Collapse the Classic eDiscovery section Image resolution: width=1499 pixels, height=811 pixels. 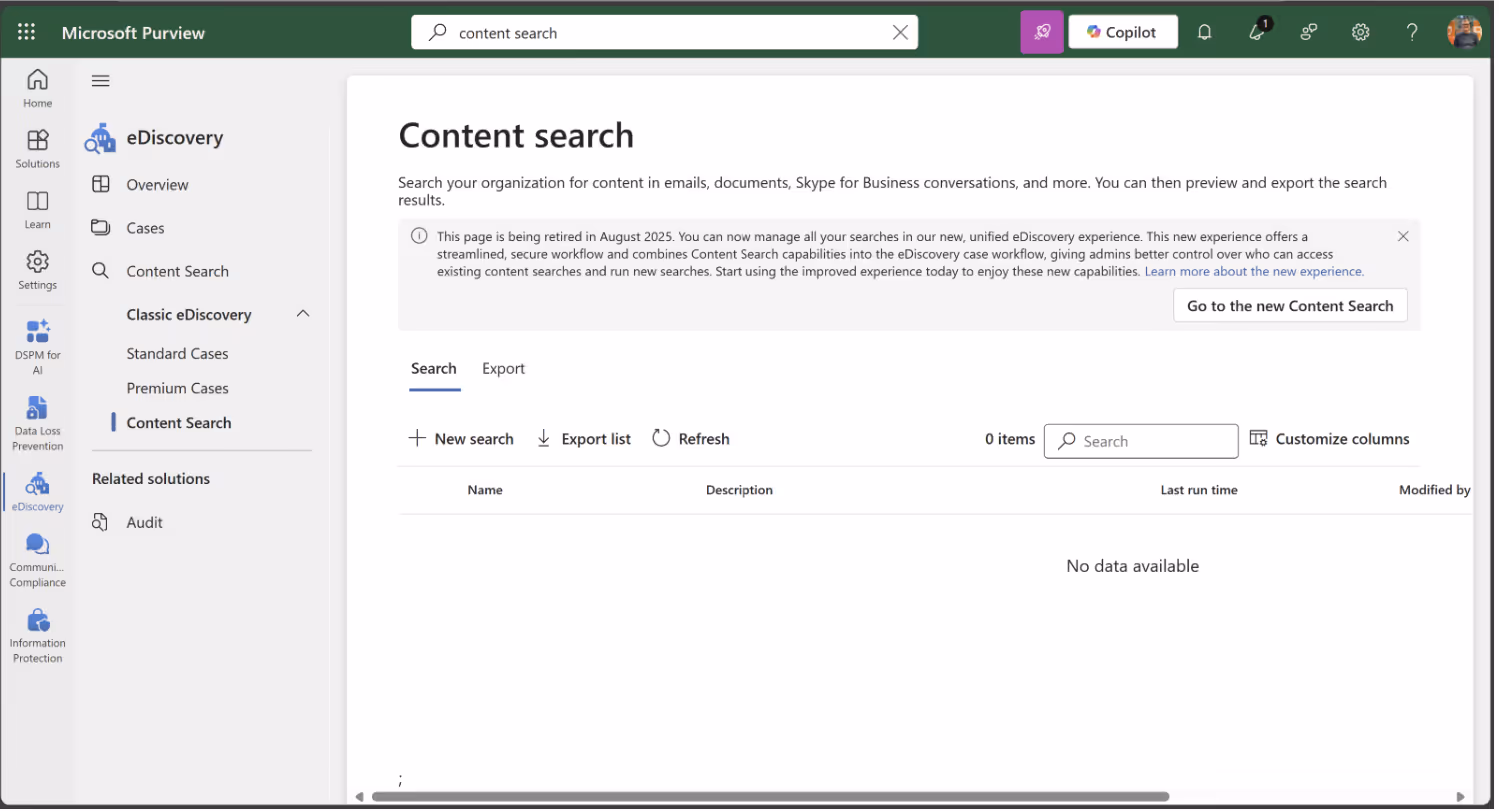click(x=303, y=314)
